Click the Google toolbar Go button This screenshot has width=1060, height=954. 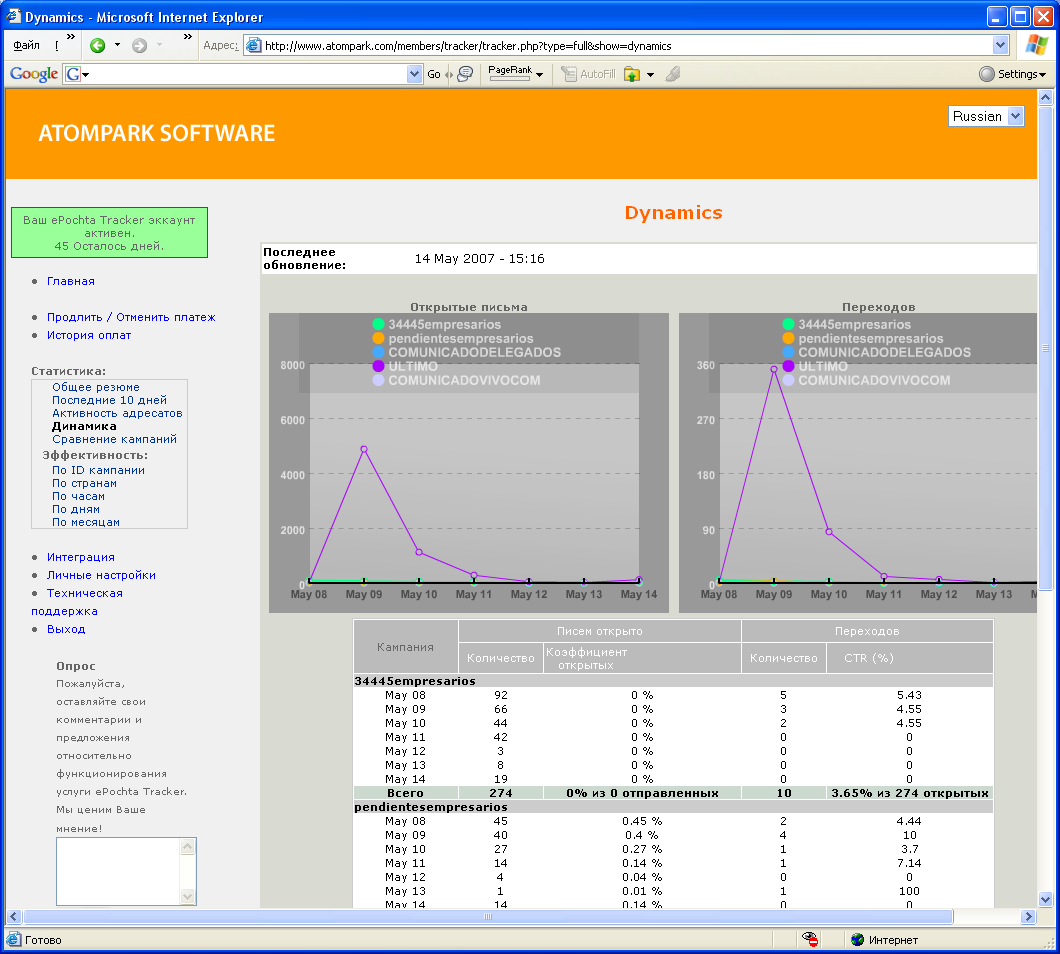point(434,74)
